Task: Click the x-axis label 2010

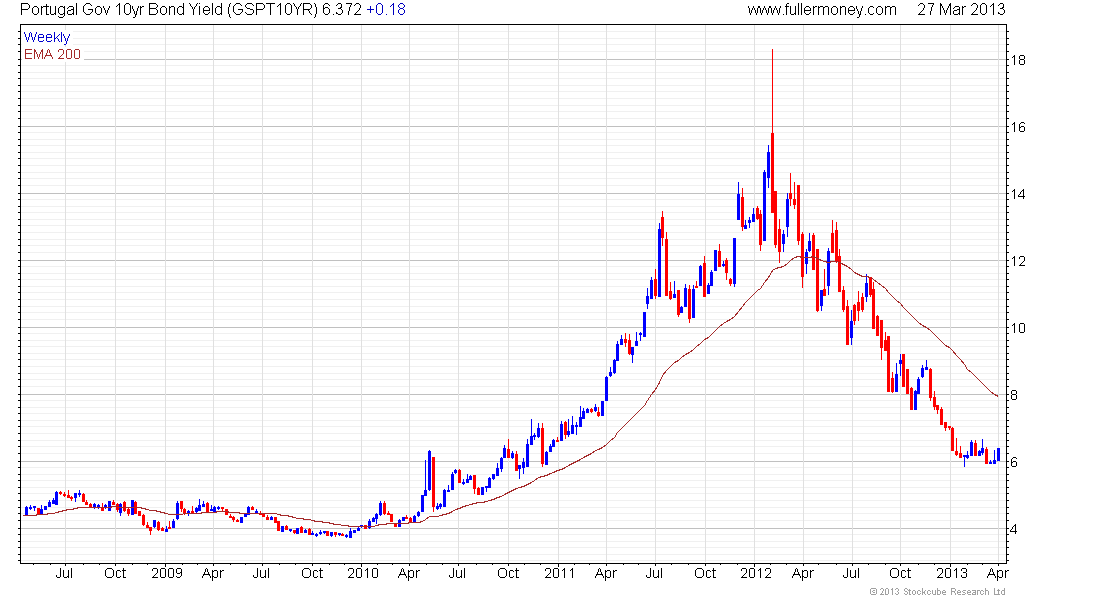Action: click(363, 573)
